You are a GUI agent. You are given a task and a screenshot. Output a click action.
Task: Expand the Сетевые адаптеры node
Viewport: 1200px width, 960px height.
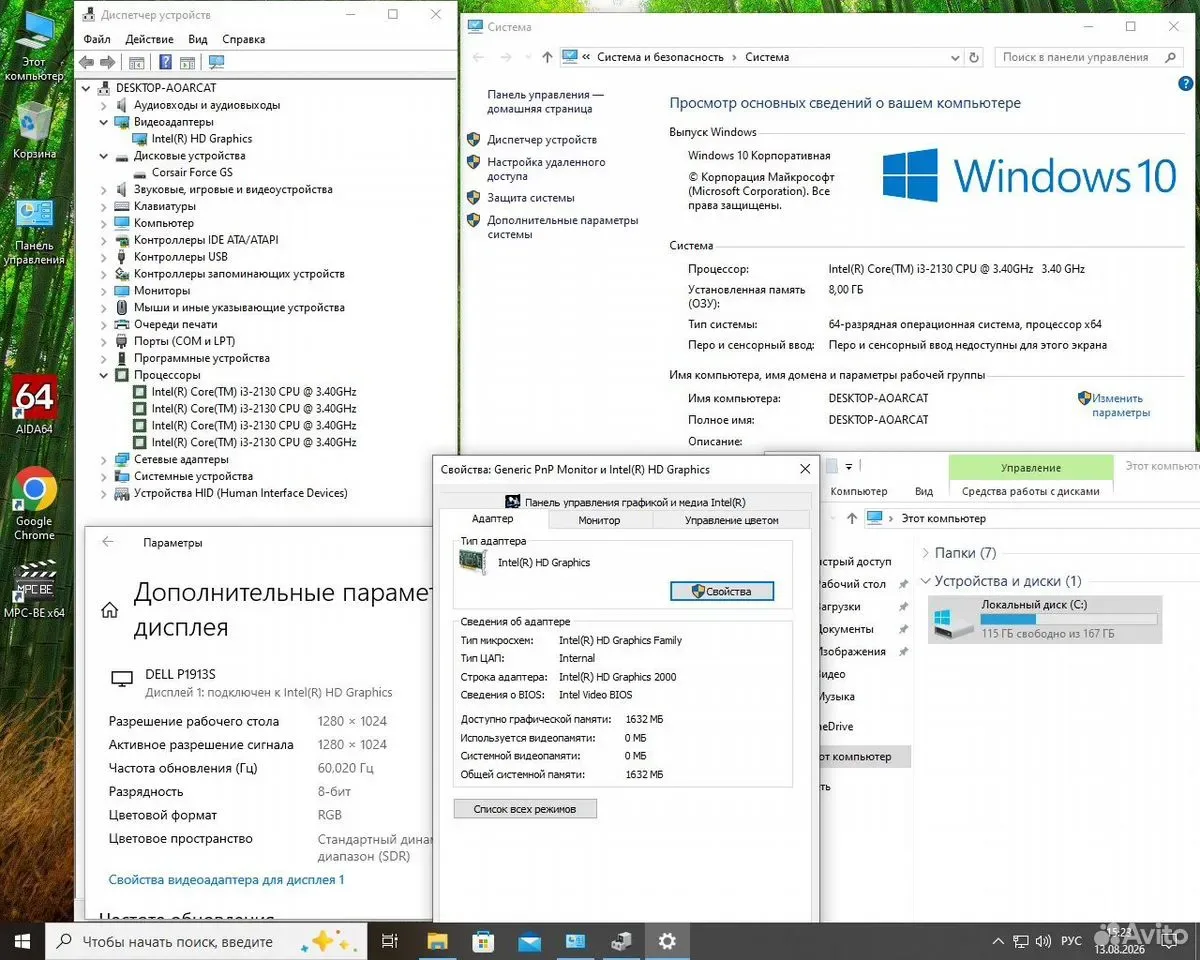tap(103, 459)
